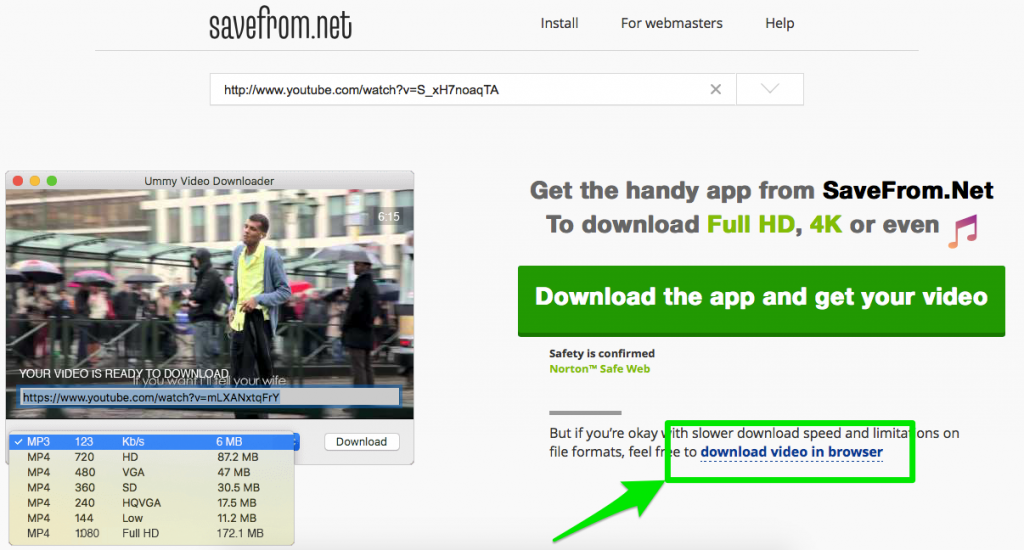Select the MP3 123 Kb/s 6 MB option

pos(152,442)
